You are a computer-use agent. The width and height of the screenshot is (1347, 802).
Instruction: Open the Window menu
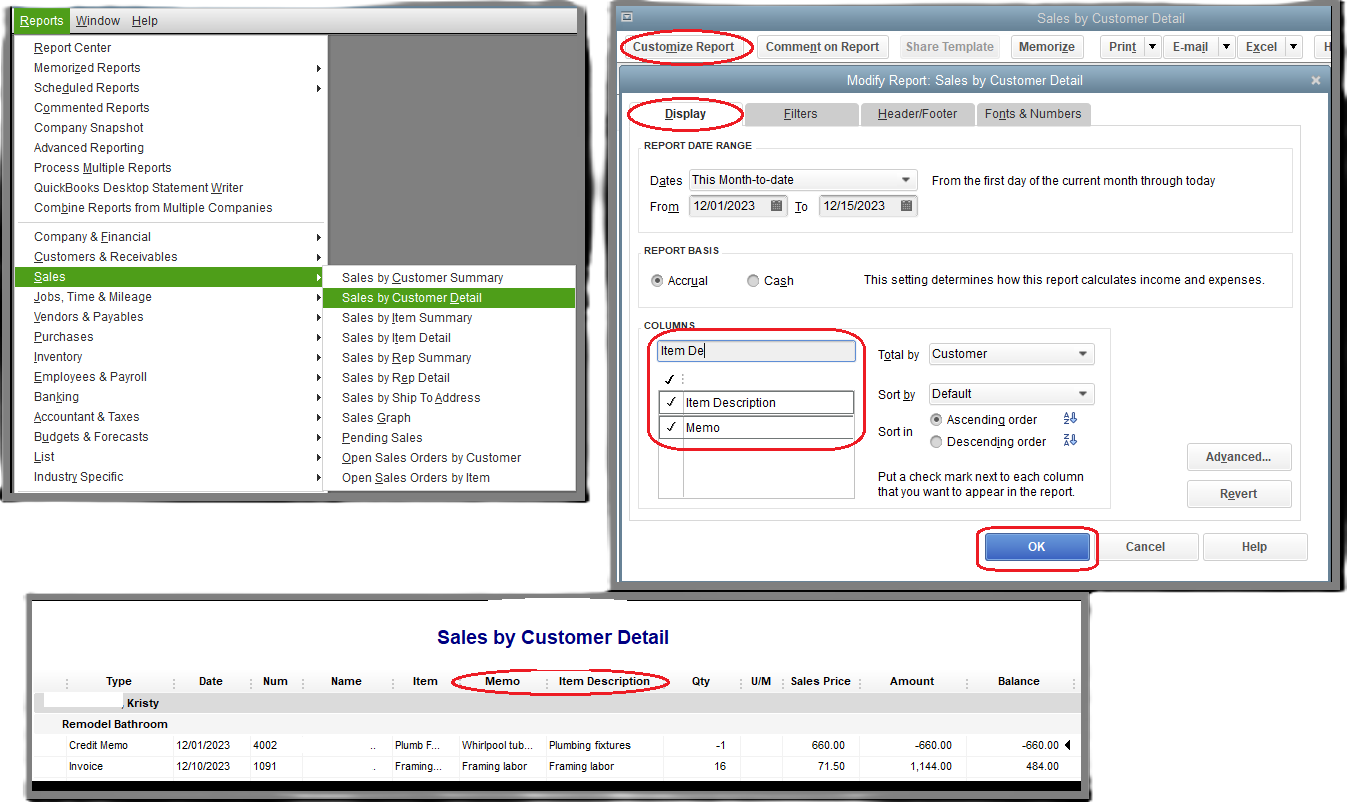[97, 20]
